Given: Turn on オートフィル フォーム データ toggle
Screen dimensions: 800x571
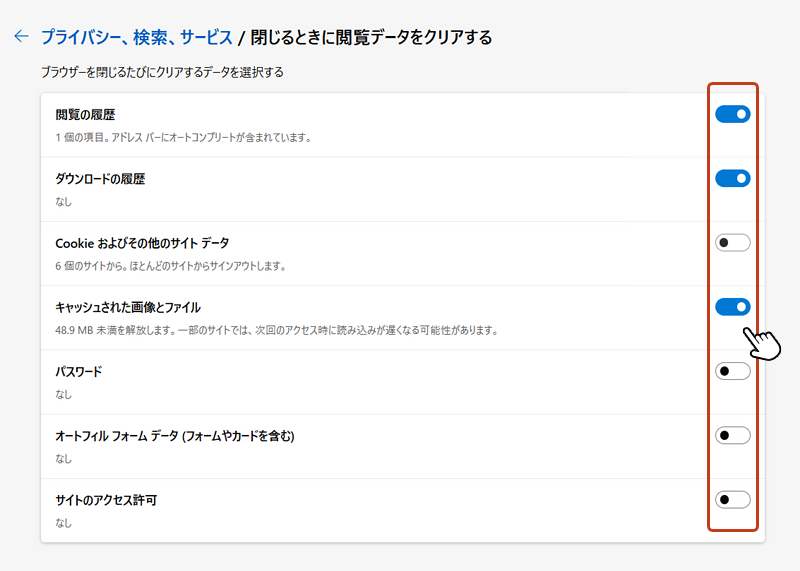Looking at the screenshot, I should 733,436.
